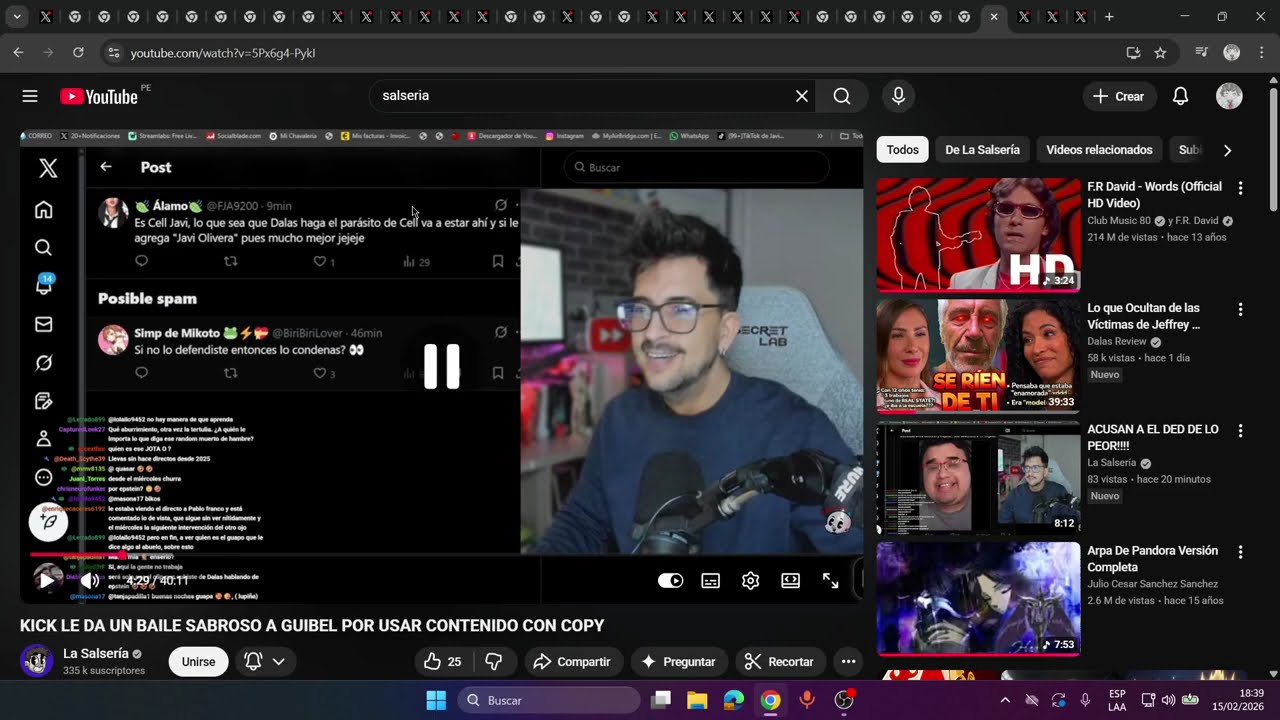The width and height of the screenshot is (1280, 720).
Task: Open the Arpa De Pandora Versión Completa title
Action: [x=1152, y=558]
